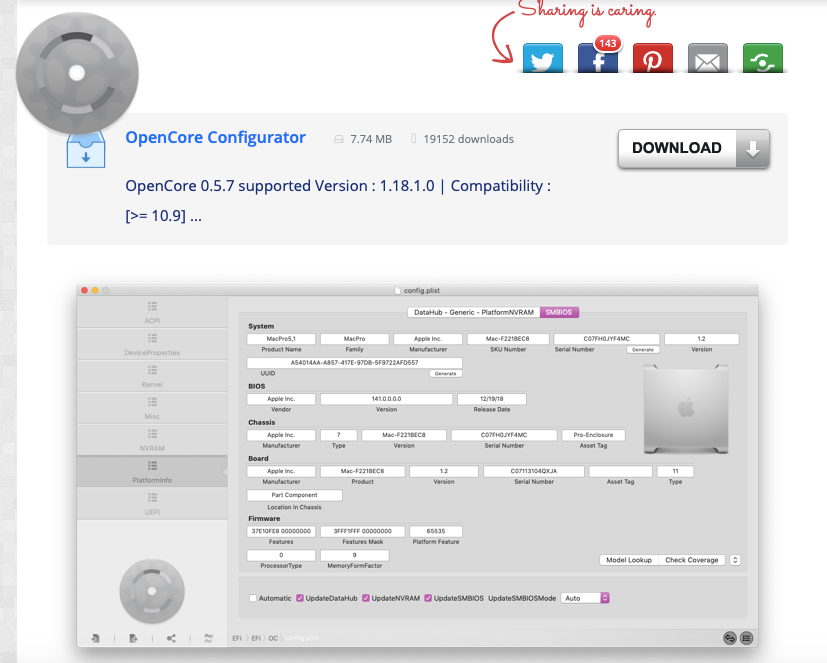Click the large gear disc logo
Image resolution: width=827 pixels, height=663 pixels.
point(77,73)
